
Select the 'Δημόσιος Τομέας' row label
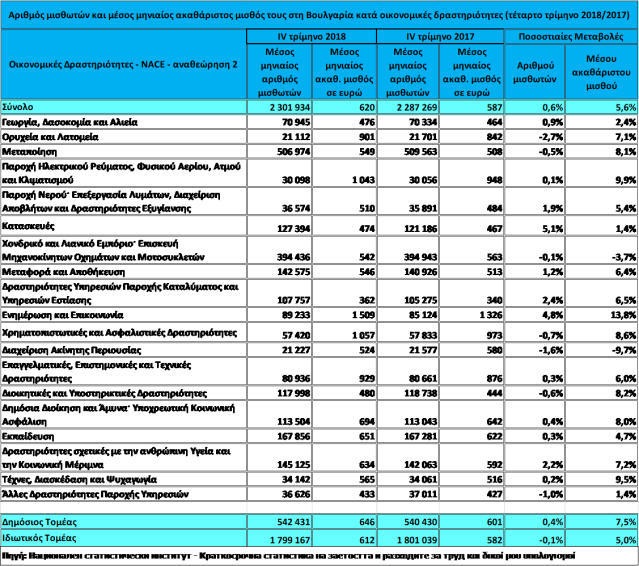[x=41, y=522]
